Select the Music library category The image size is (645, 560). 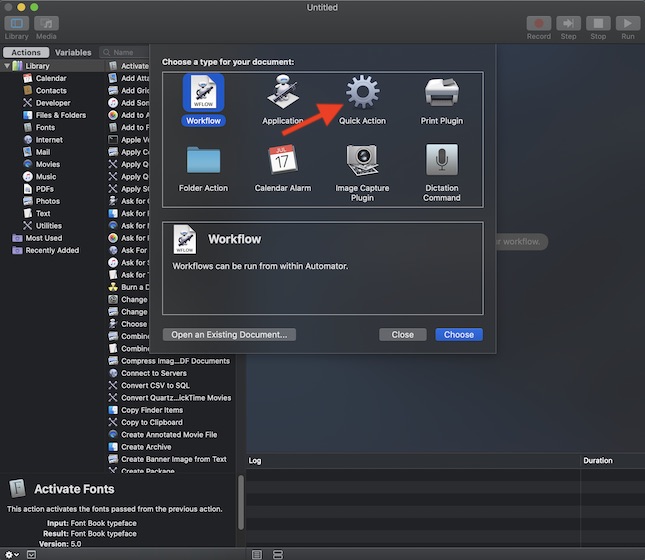point(46,177)
